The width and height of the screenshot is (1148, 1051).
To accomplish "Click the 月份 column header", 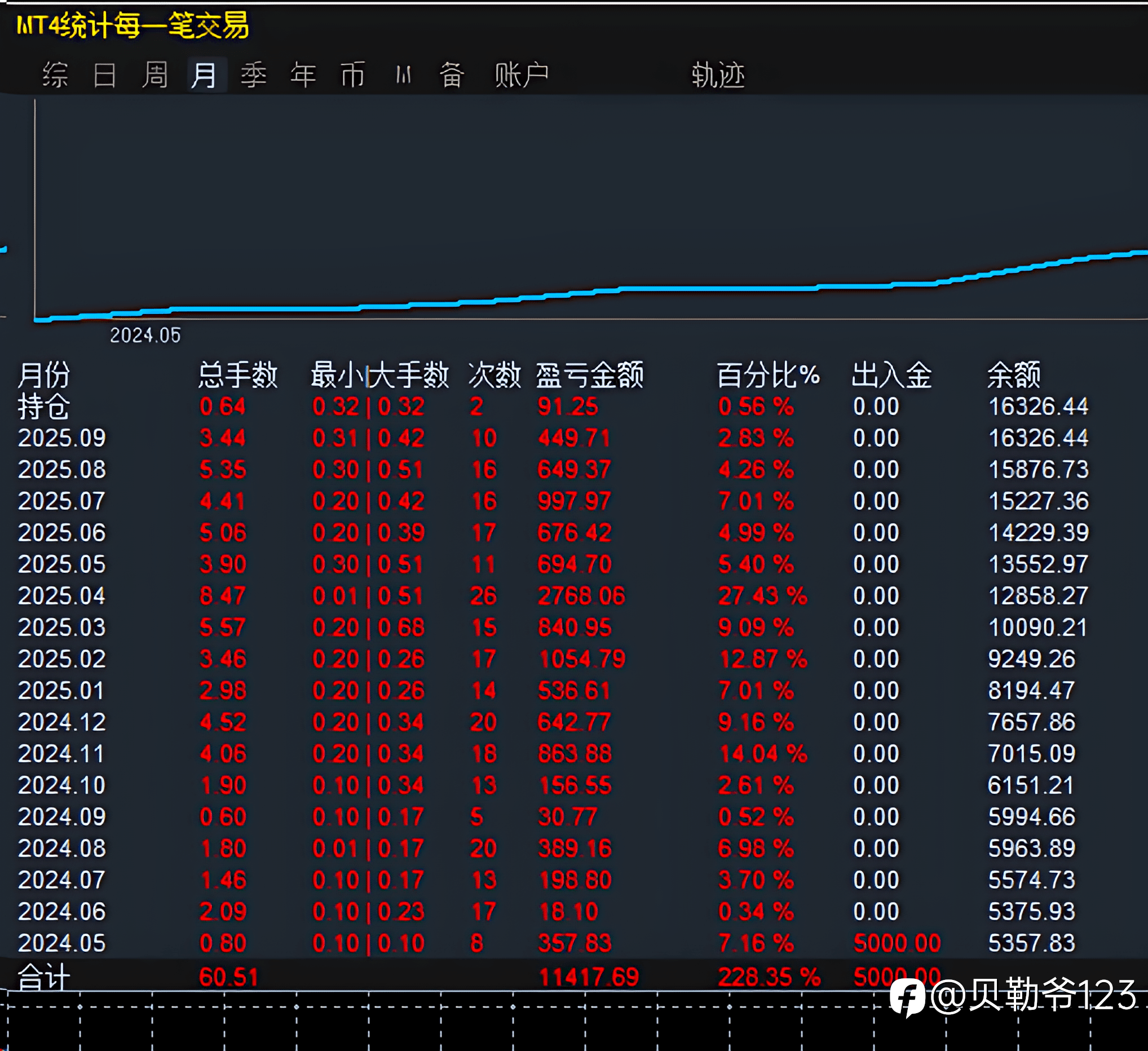I will [44, 374].
